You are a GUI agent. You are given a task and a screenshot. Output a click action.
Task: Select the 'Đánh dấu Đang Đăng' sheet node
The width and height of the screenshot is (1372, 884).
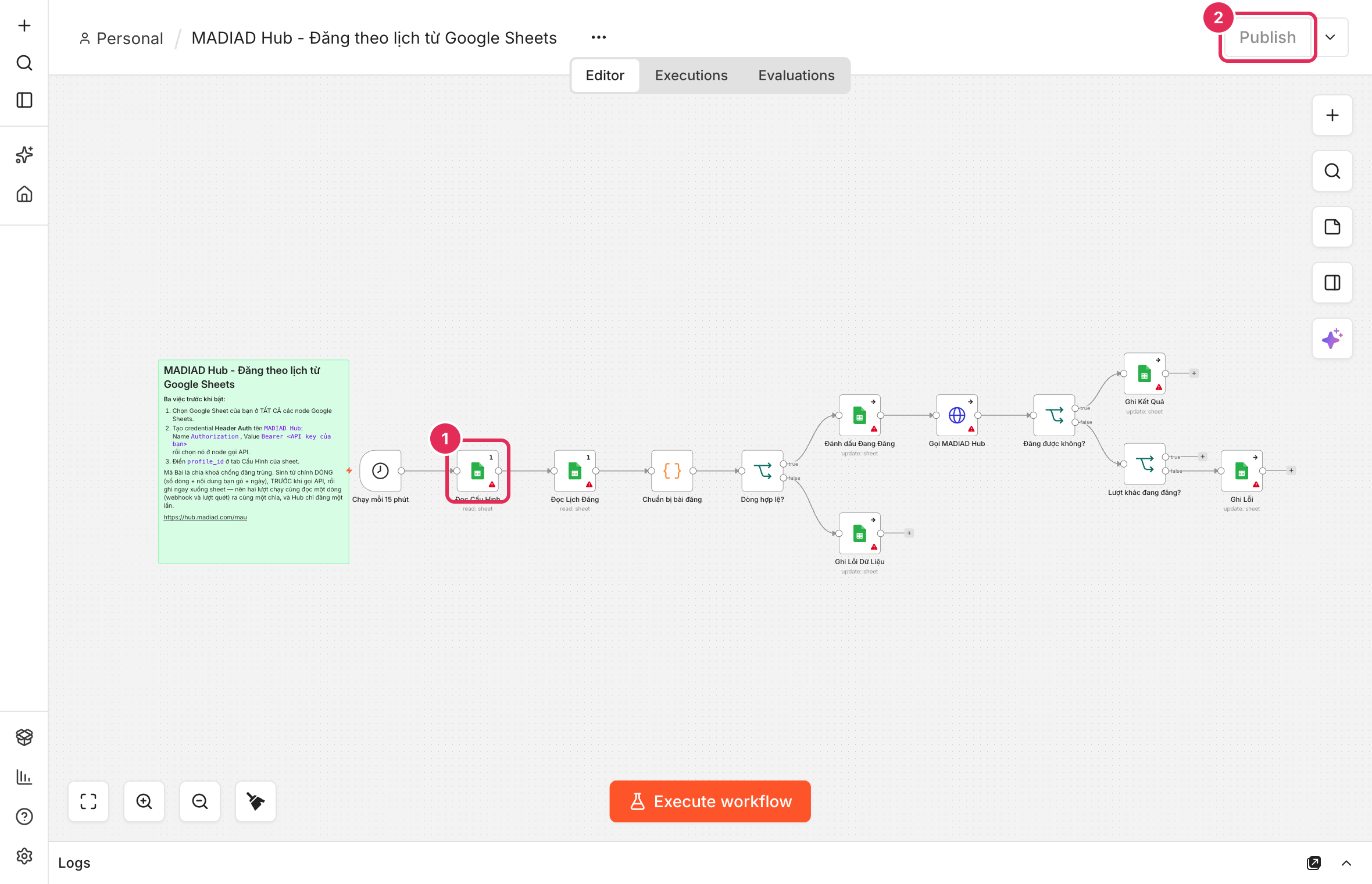[860, 415]
